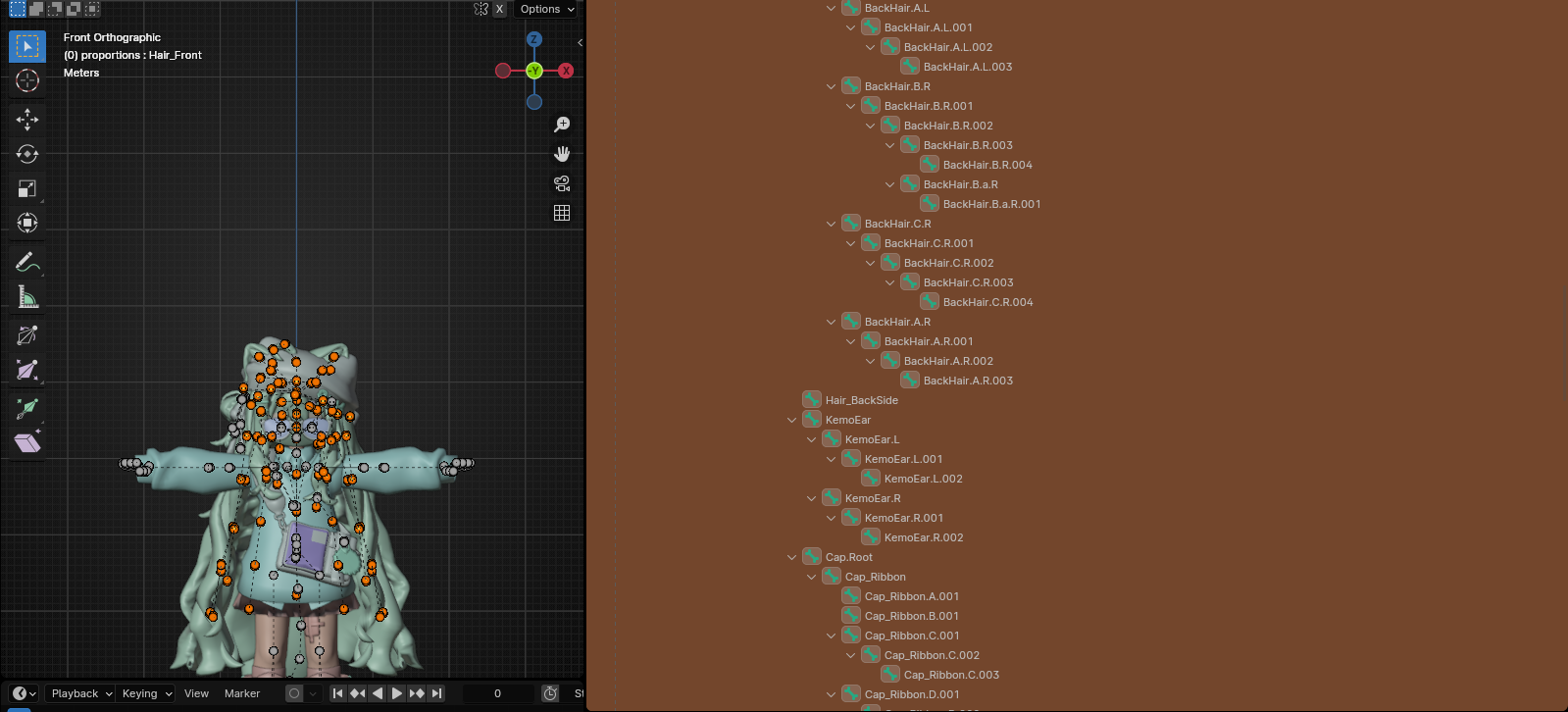Jump to the end frame
This screenshot has width=1568, height=712.
point(436,693)
